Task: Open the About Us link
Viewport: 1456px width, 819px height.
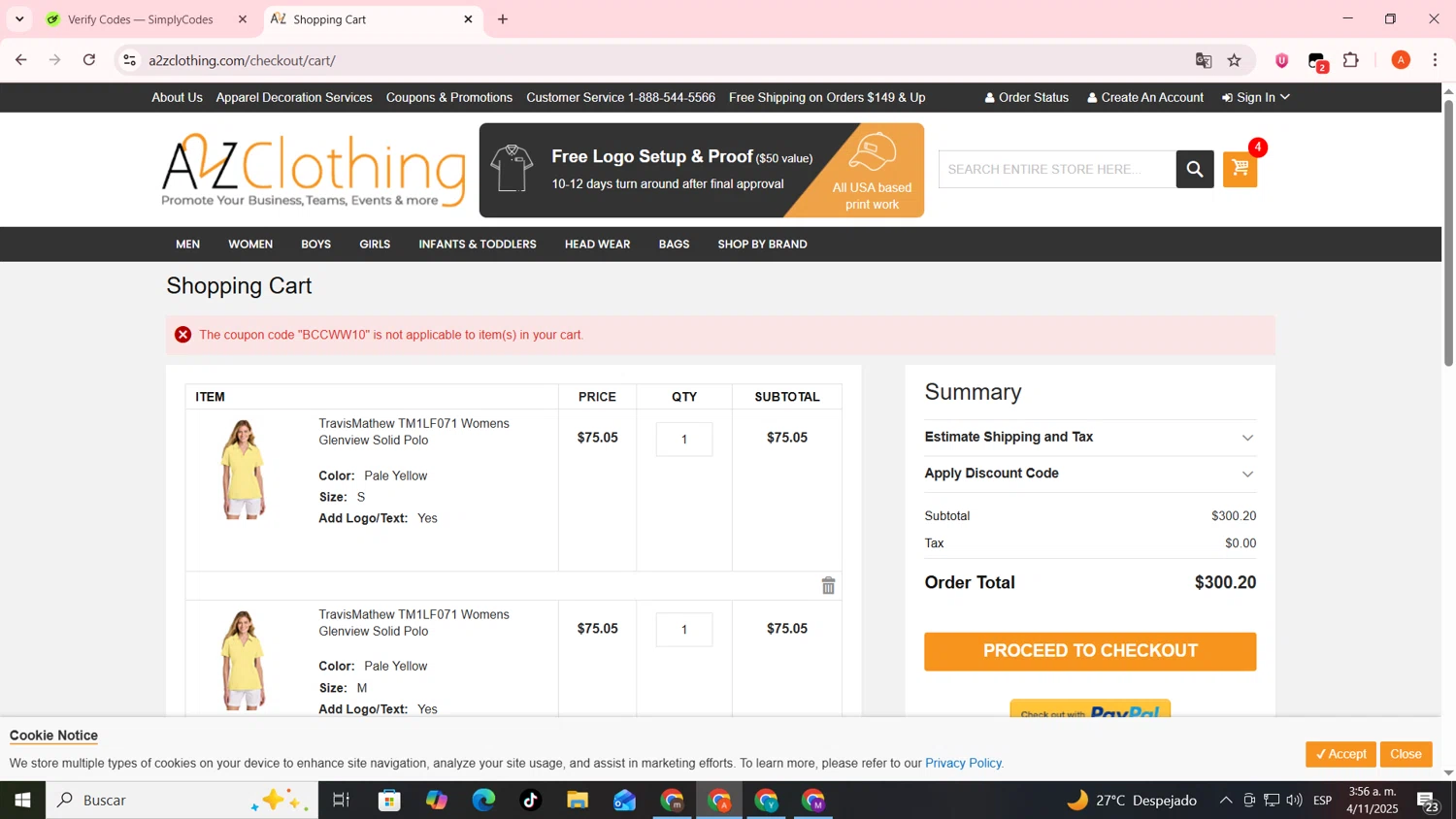Action: 177,97
